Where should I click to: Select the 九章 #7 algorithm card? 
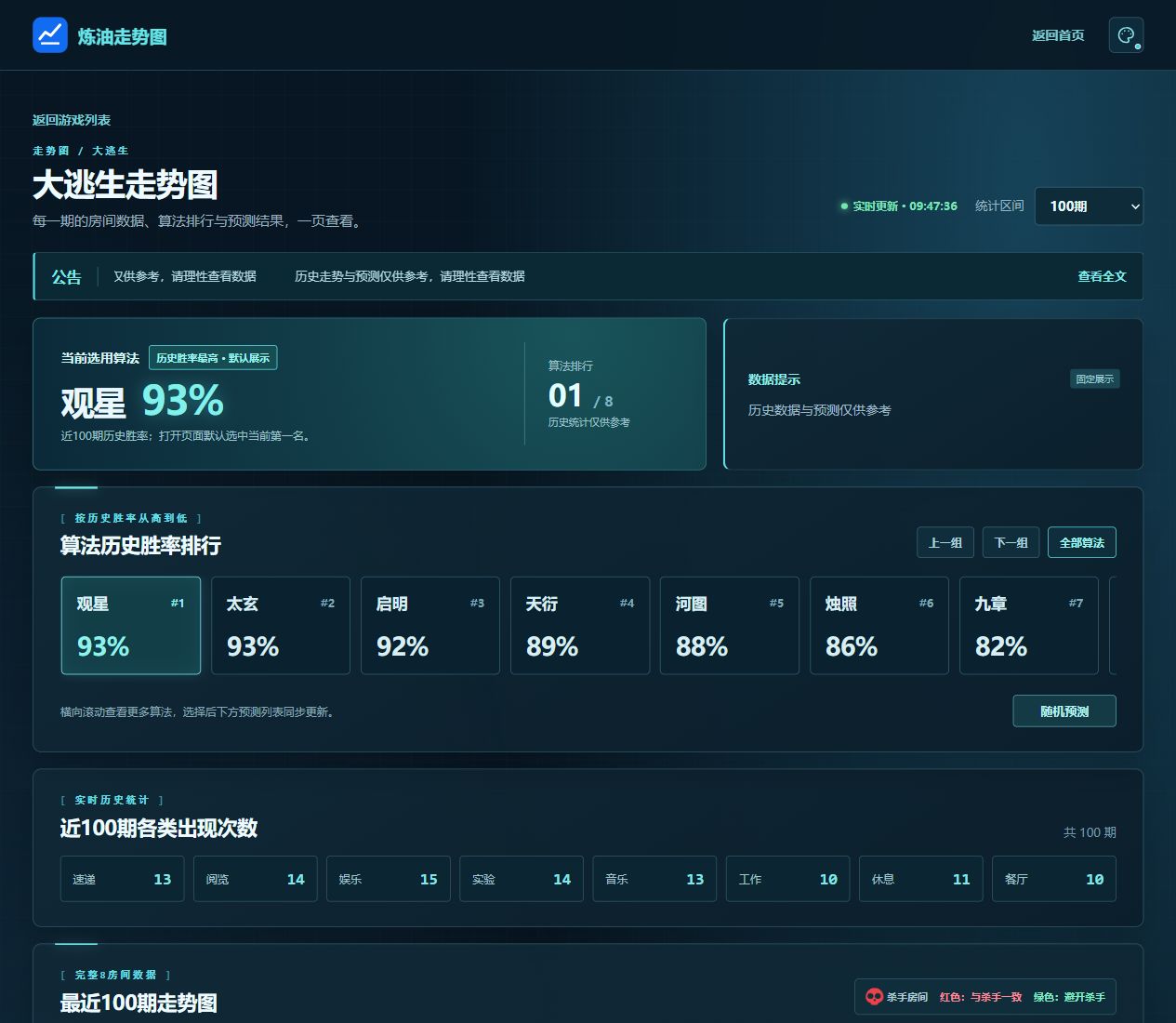click(1029, 625)
